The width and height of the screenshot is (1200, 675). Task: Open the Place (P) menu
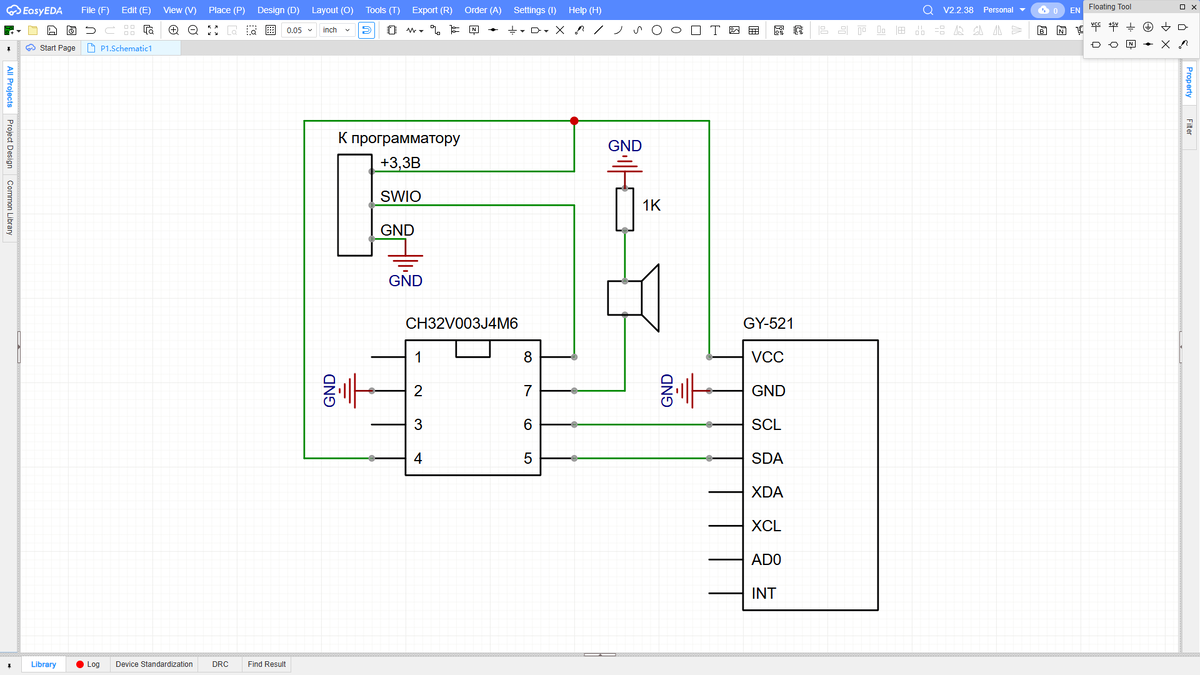click(x=227, y=10)
